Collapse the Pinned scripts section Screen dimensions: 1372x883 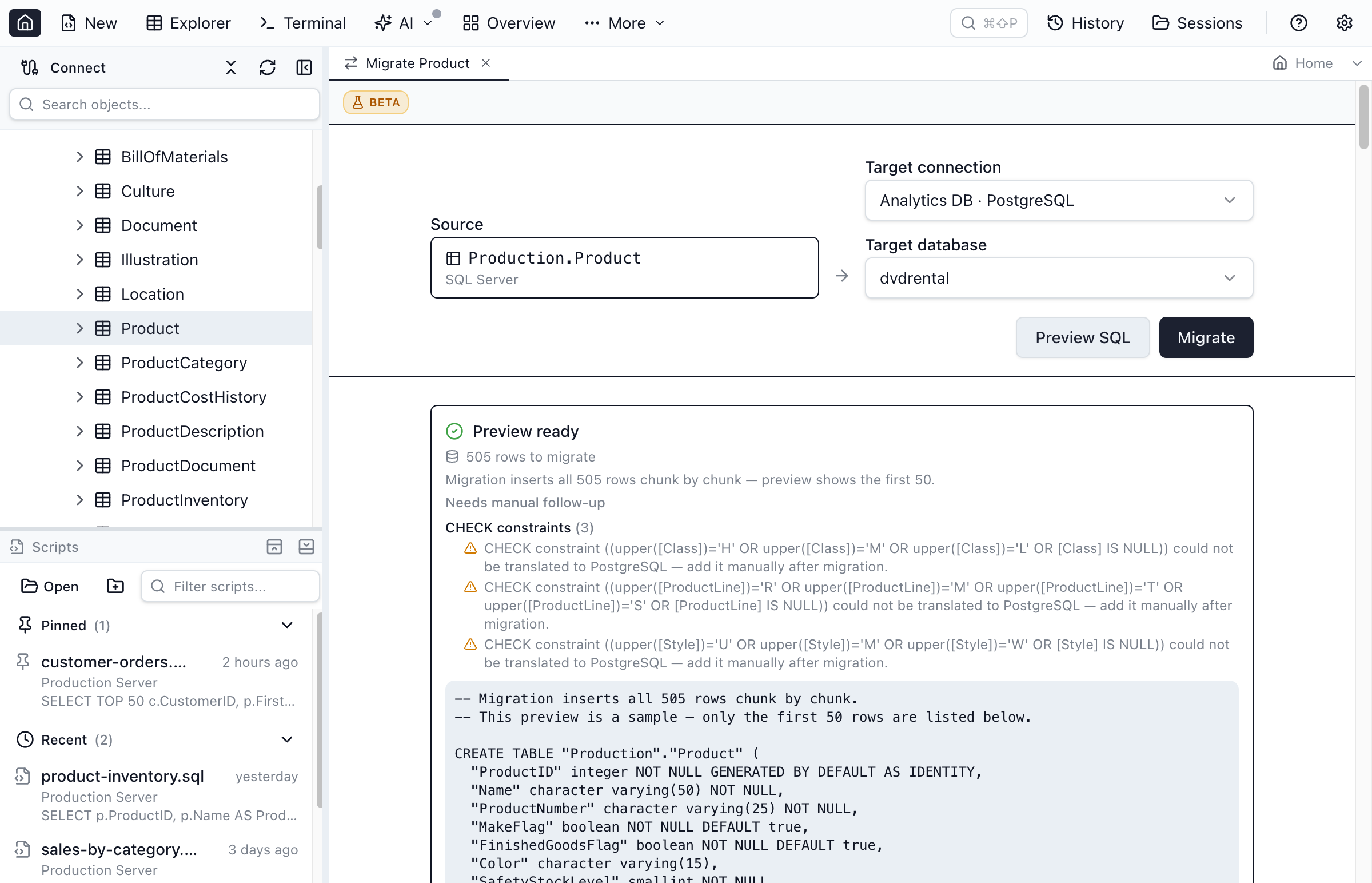(287, 625)
